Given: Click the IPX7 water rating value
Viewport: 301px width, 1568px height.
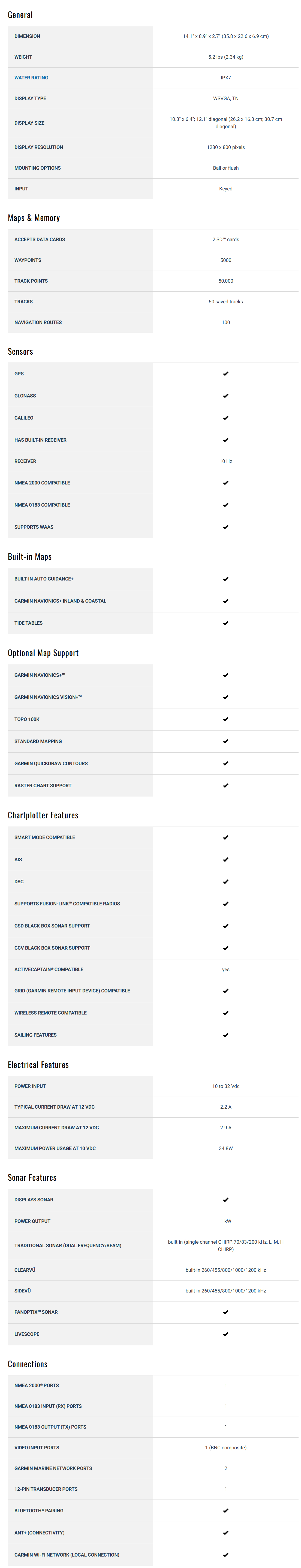Looking at the screenshot, I should tap(225, 78).
